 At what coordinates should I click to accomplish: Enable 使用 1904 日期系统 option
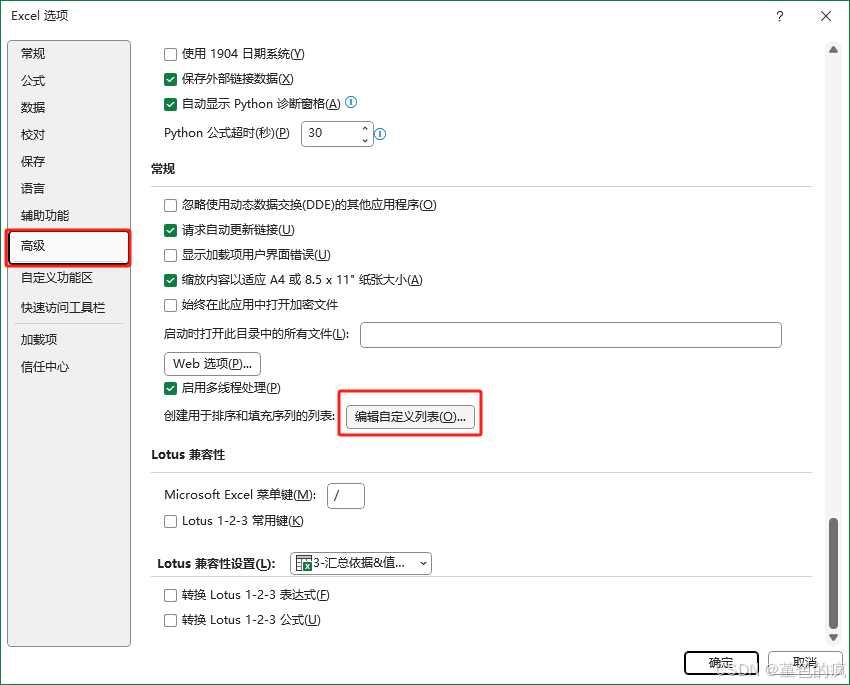pos(169,54)
